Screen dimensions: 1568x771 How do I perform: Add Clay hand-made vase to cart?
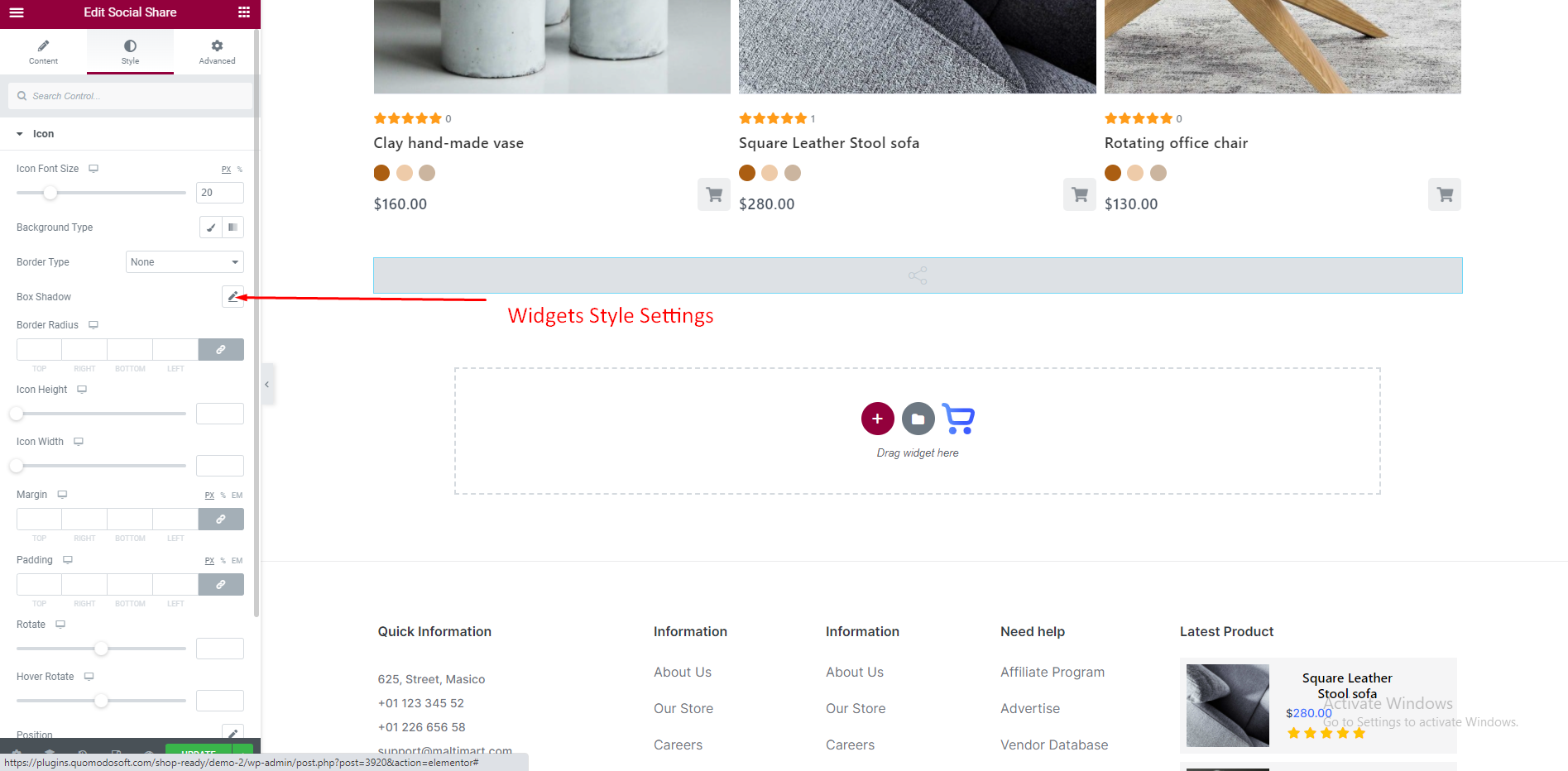713,194
